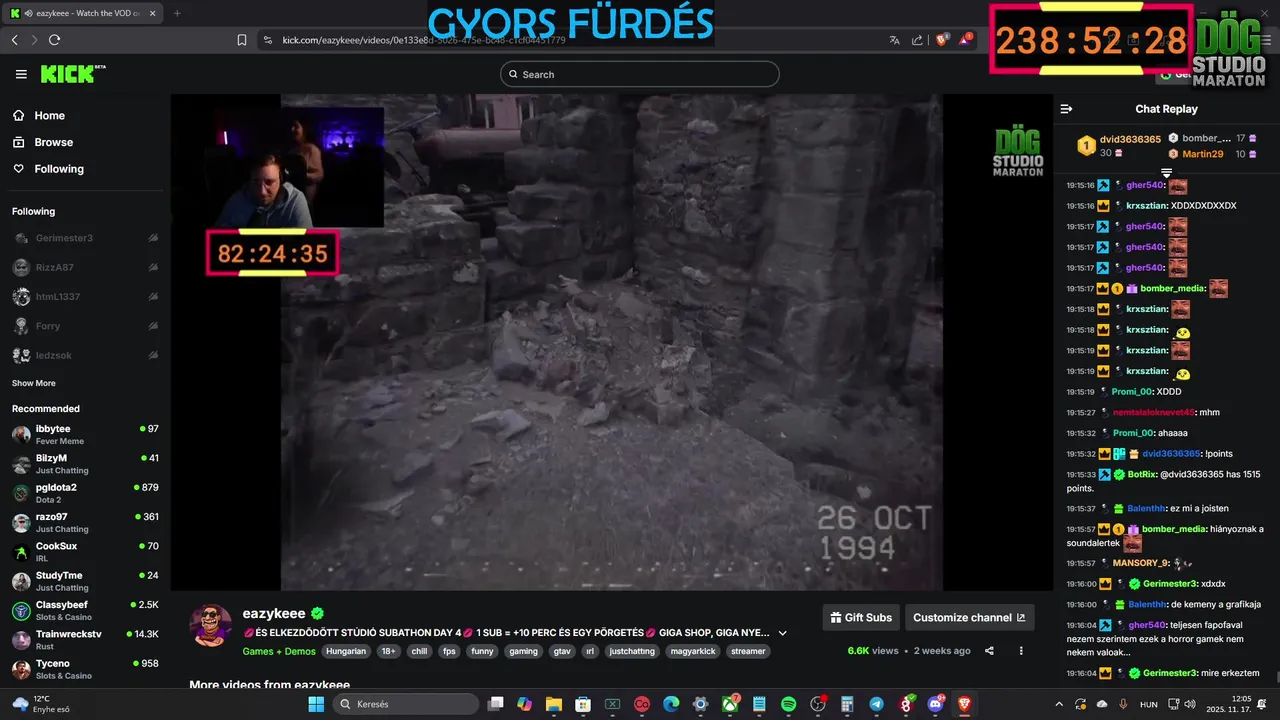This screenshot has height=720, width=1280.
Task: Open followed channel ledzsok
Action: [85, 355]
